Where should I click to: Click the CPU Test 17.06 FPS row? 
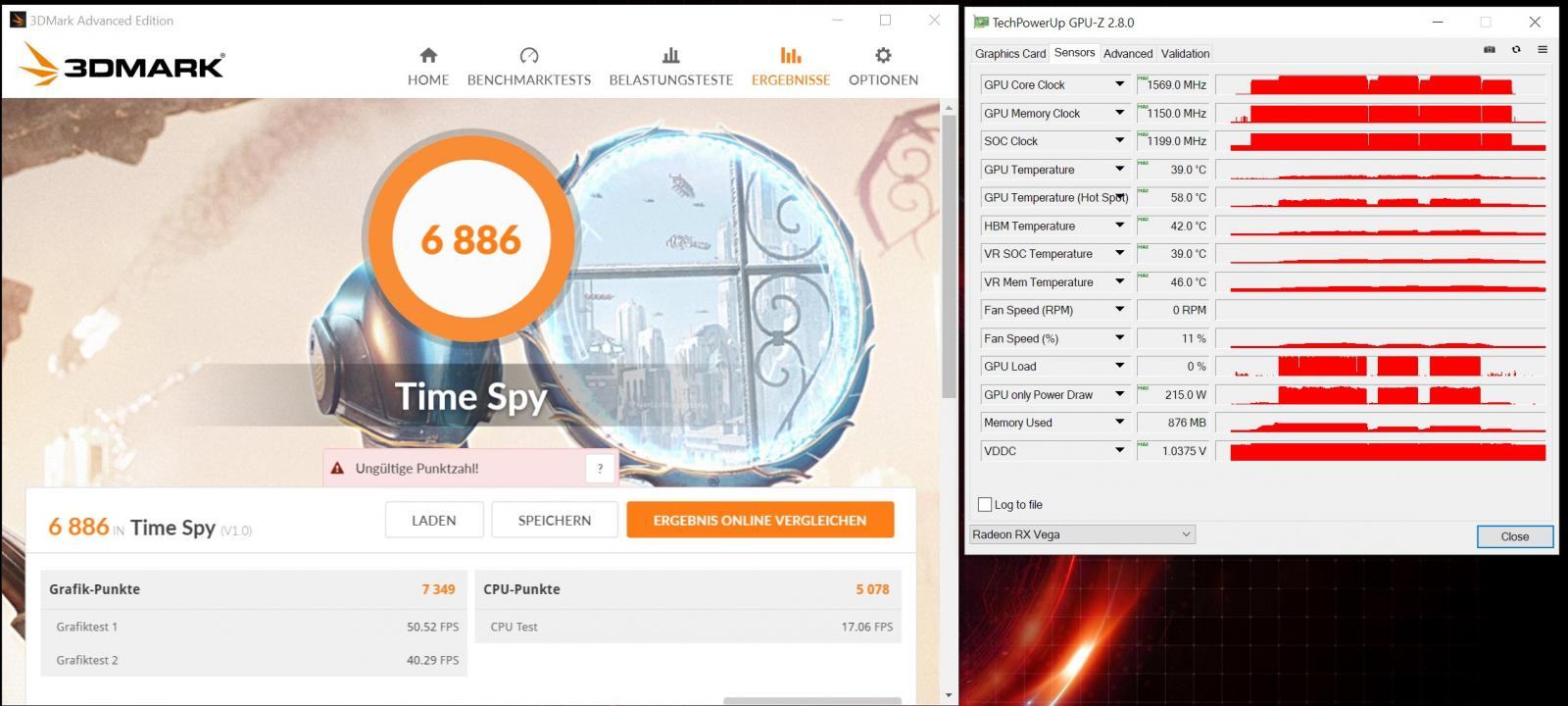[687, 627]
